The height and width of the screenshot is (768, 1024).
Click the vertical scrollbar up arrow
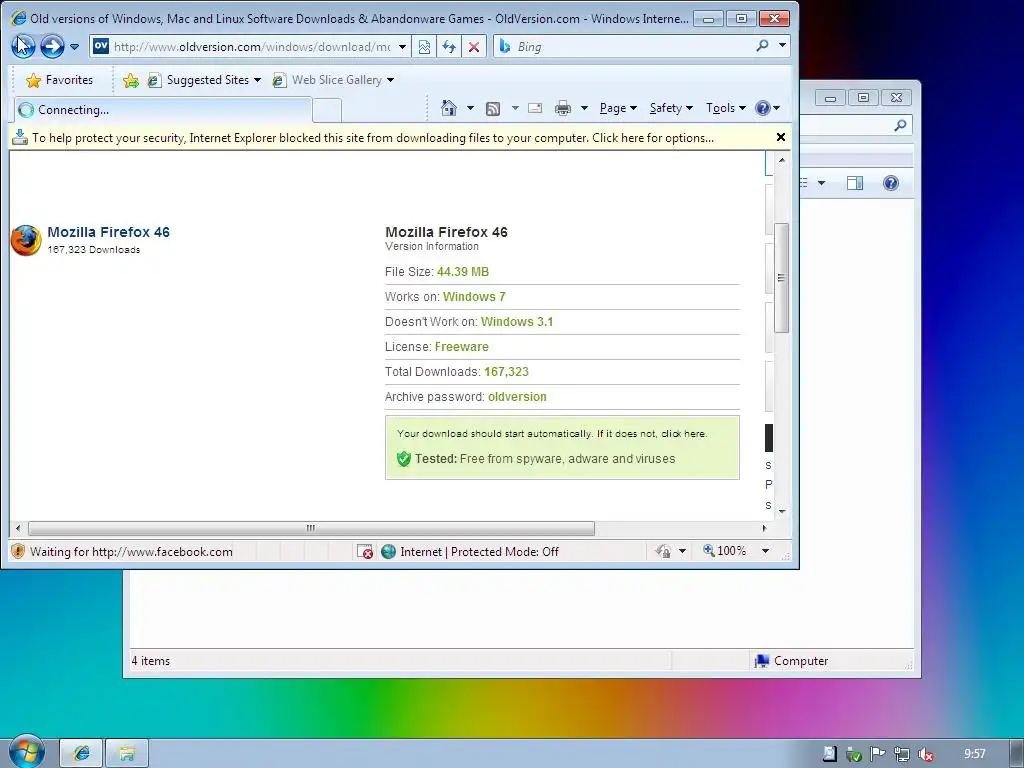782,160
